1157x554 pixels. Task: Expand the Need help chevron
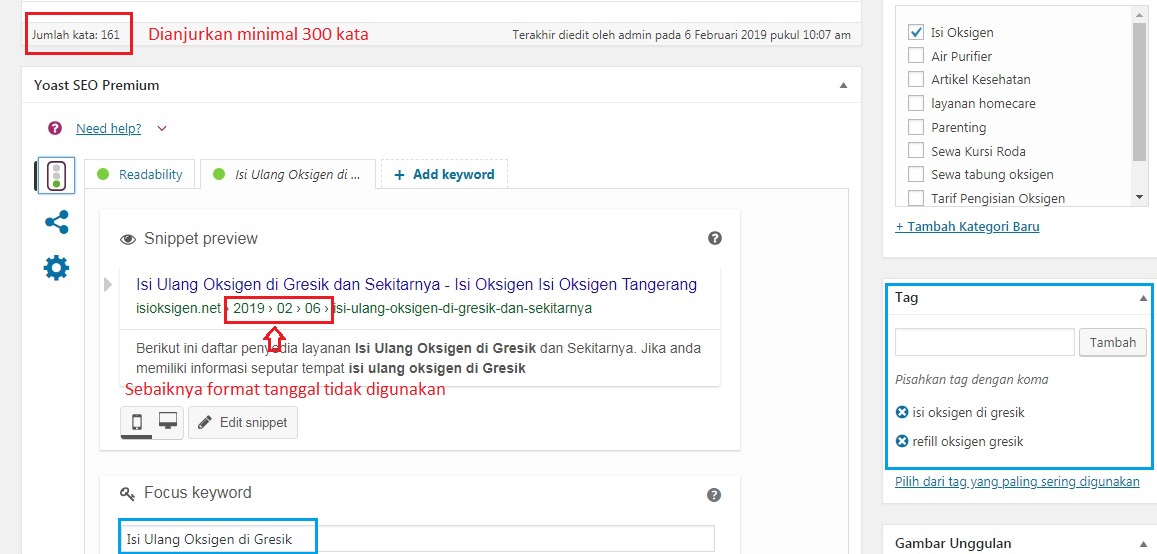pos(162,129)
